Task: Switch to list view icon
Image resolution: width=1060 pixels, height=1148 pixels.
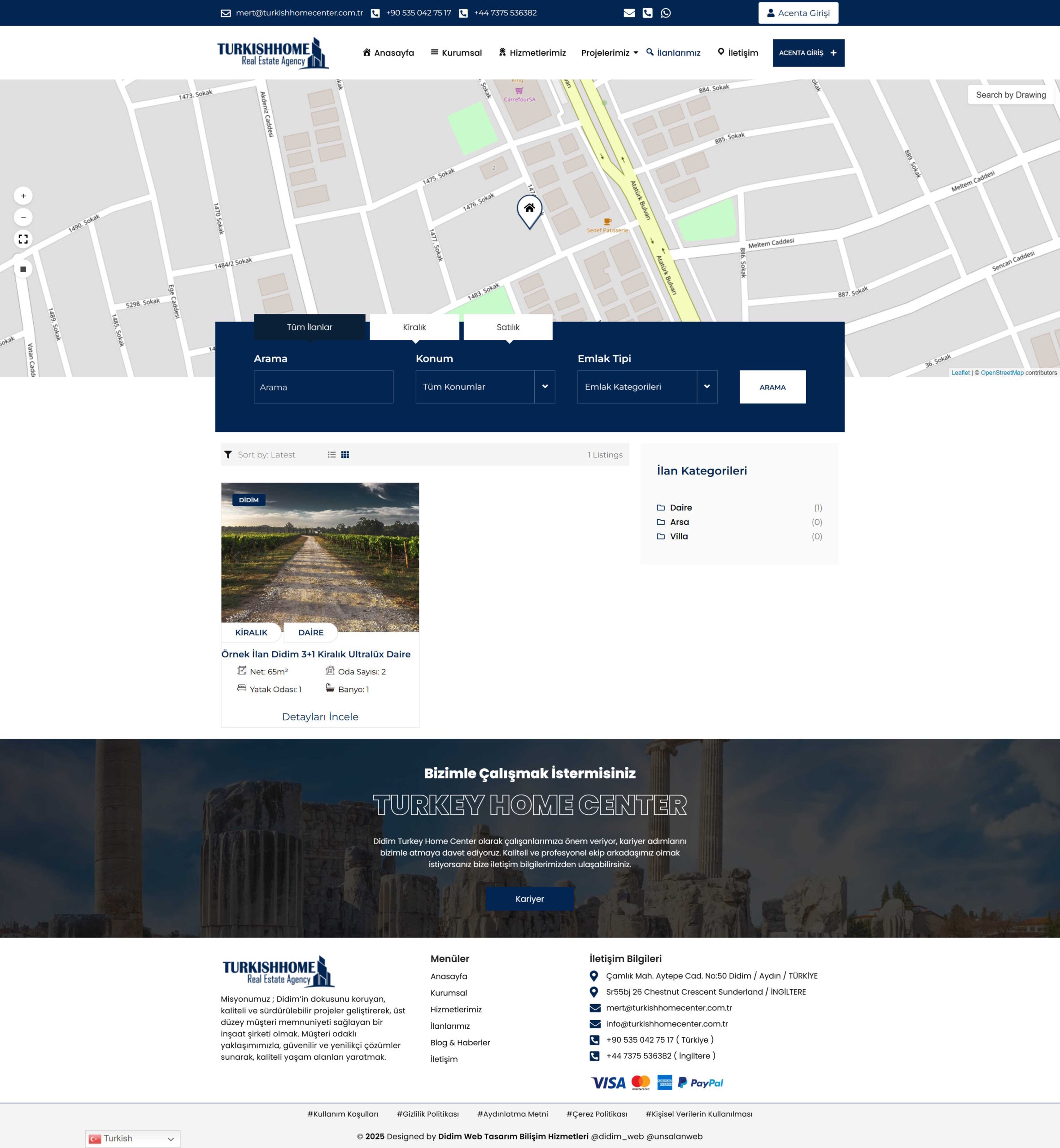Action: coord(332,455)
